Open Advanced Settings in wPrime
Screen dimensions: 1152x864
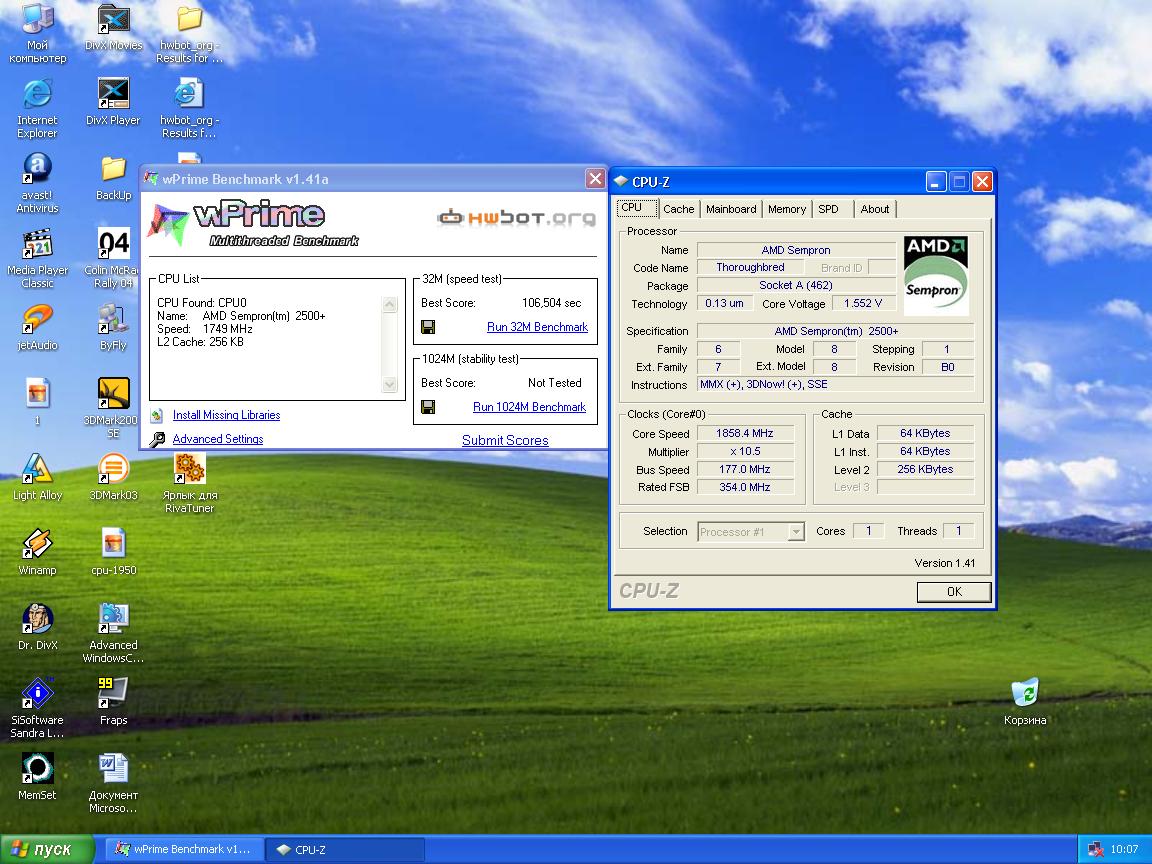pos(217,439)
